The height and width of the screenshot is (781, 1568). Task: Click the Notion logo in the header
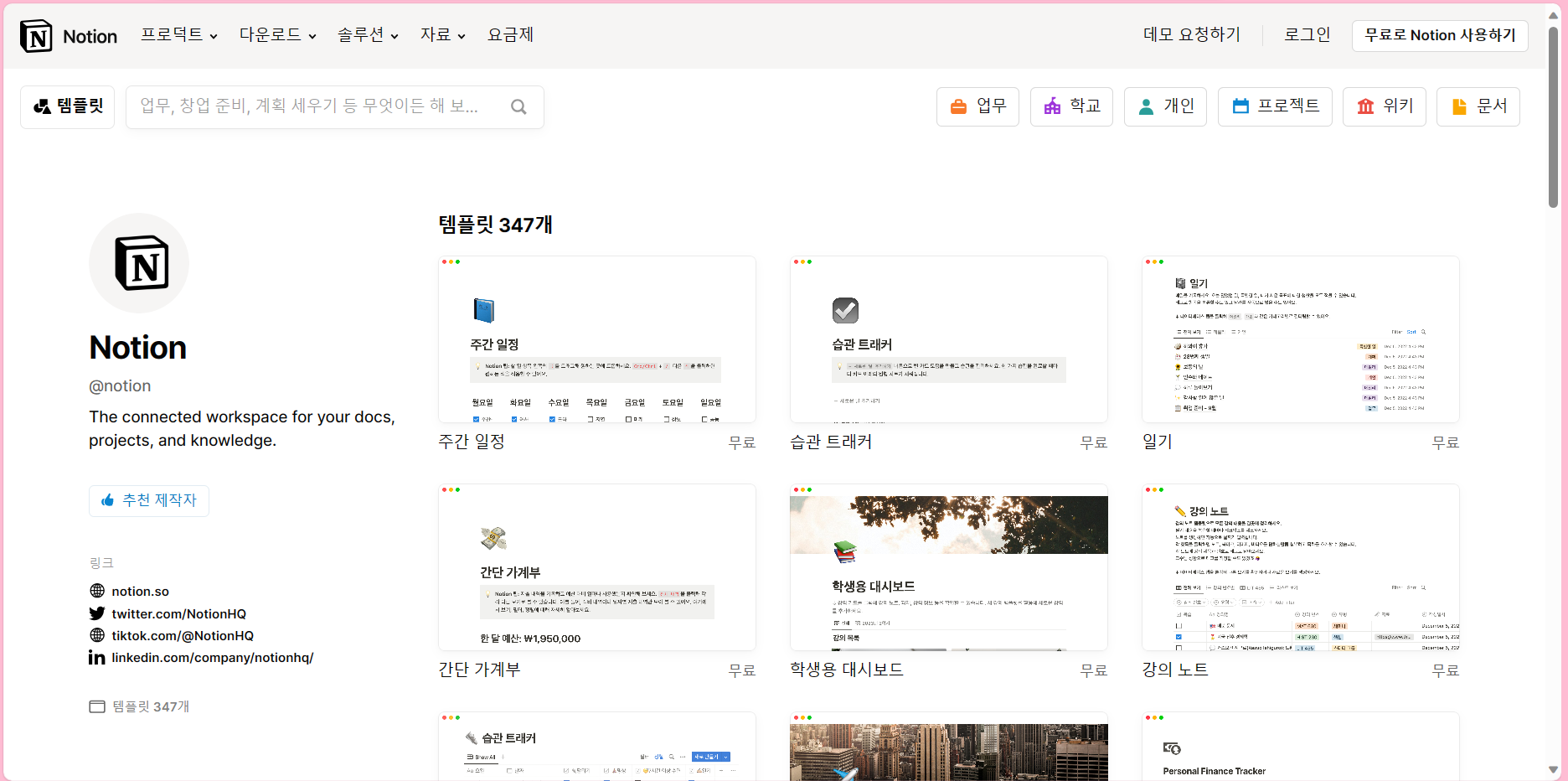[x=69, y=36]
